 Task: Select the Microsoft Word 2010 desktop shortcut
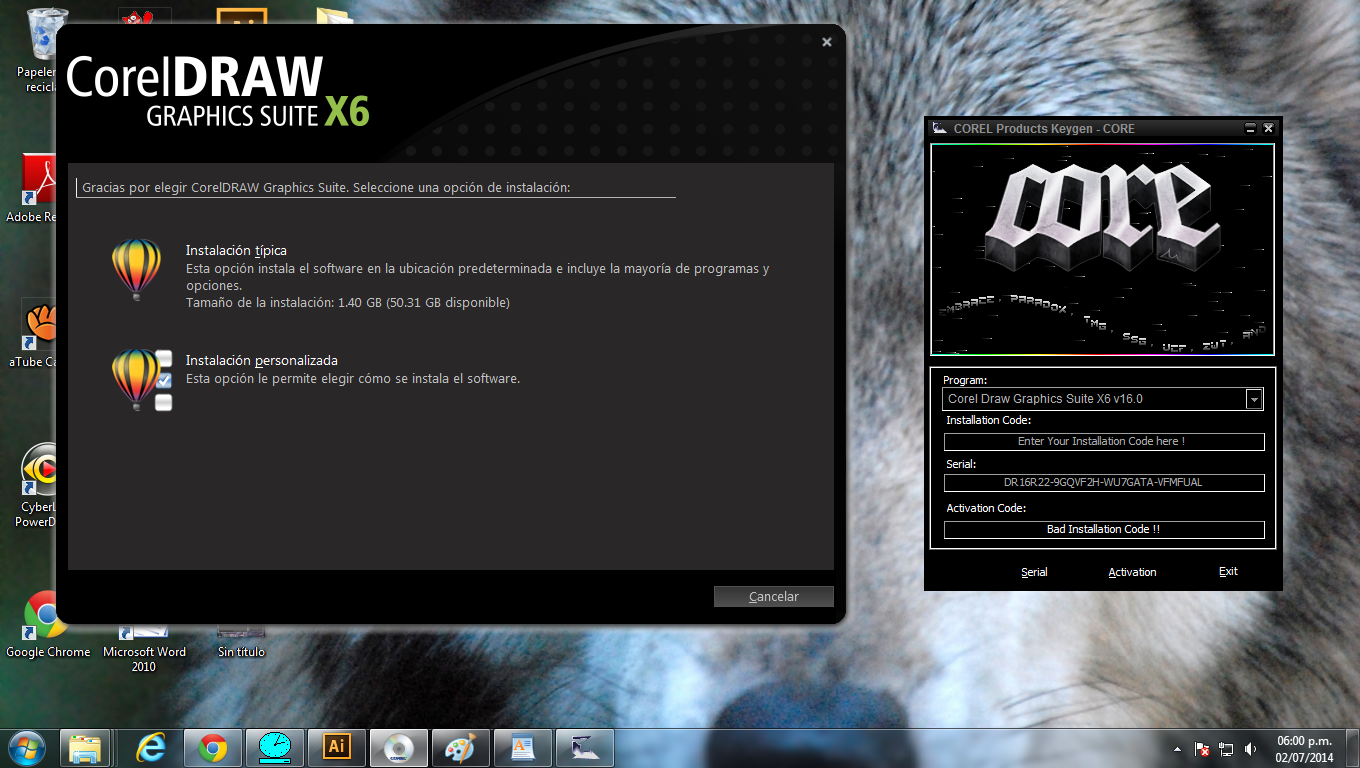(x=144, y=648)
